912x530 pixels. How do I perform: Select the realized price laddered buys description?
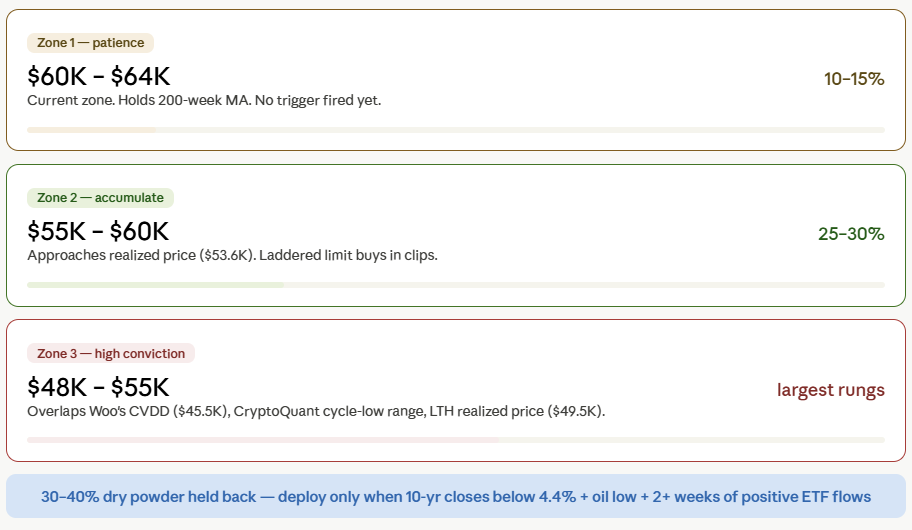point(233,255)
